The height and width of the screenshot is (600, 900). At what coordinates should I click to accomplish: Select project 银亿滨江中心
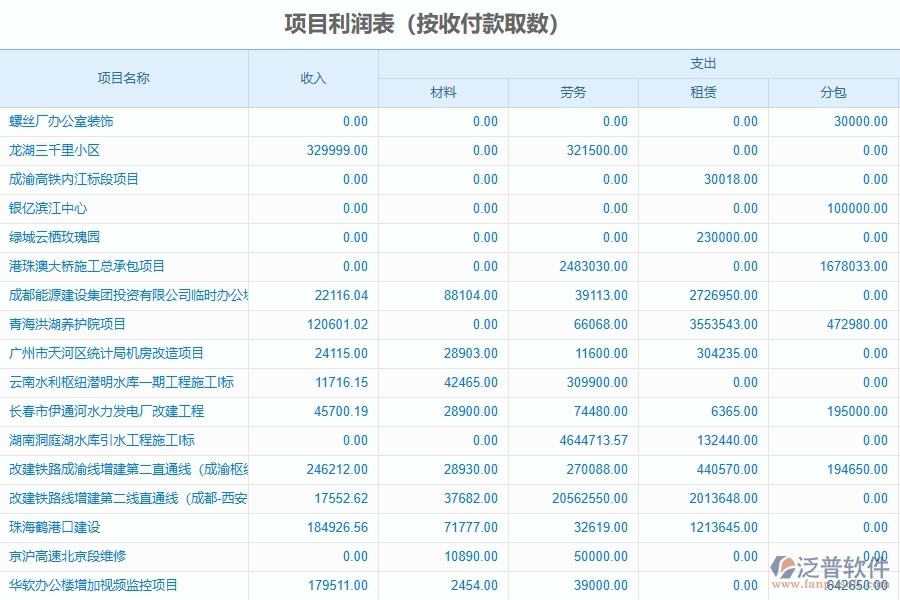click(47, 208)
